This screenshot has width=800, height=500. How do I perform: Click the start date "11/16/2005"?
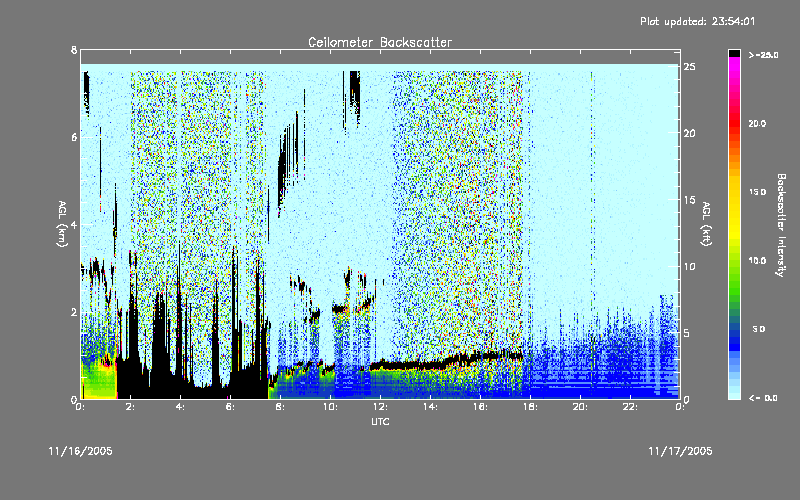(81, 451)
